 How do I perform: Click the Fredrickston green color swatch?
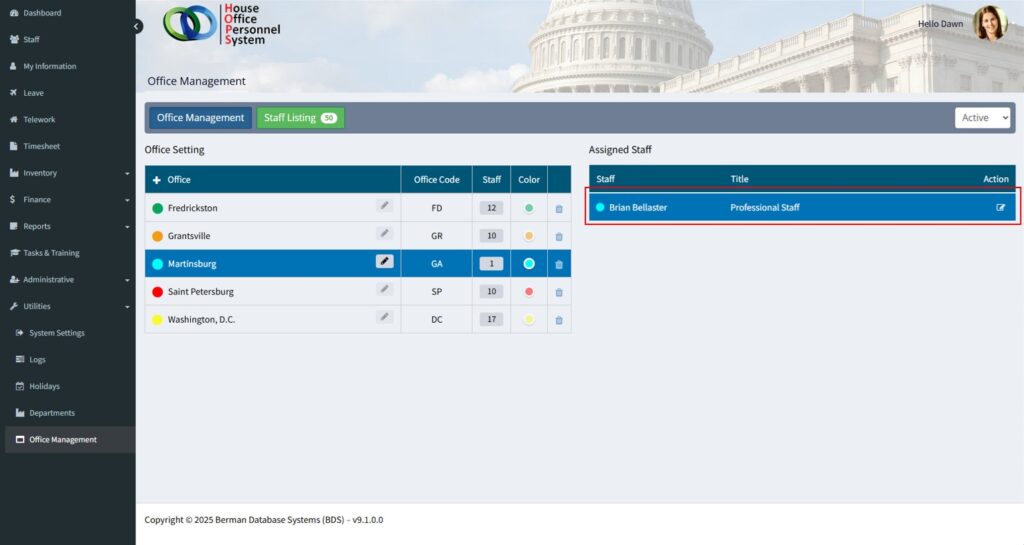click(529, 208)
